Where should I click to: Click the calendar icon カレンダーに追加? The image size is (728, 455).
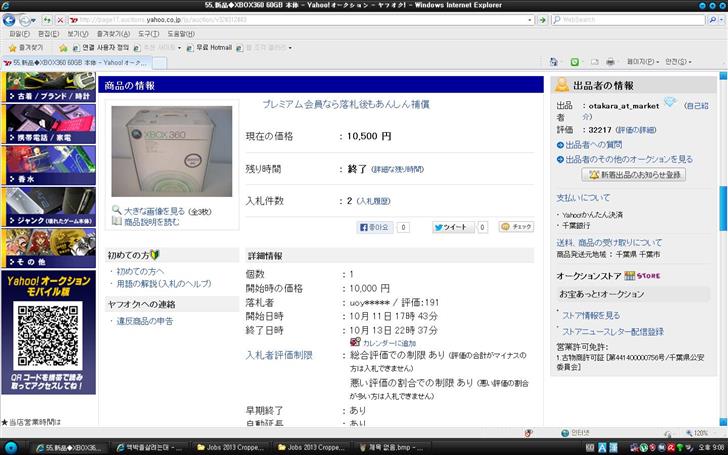355,343
